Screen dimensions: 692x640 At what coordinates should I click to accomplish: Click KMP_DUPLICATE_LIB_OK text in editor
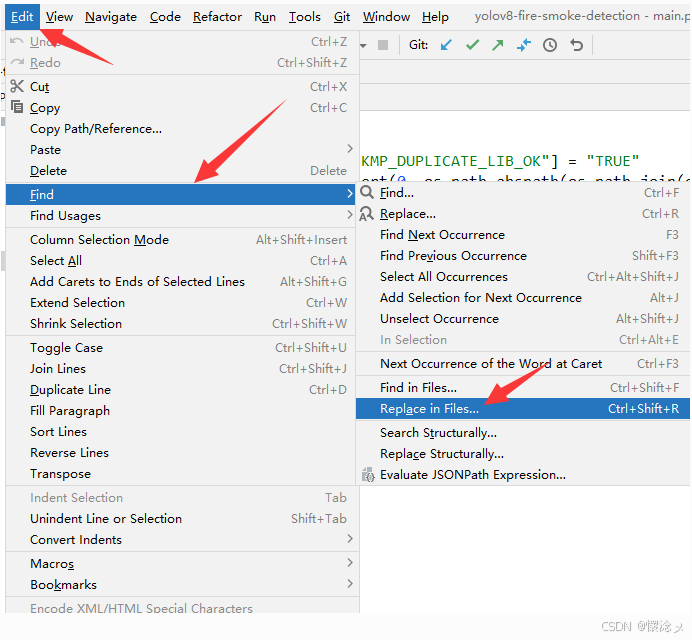(x=451, y=161)
